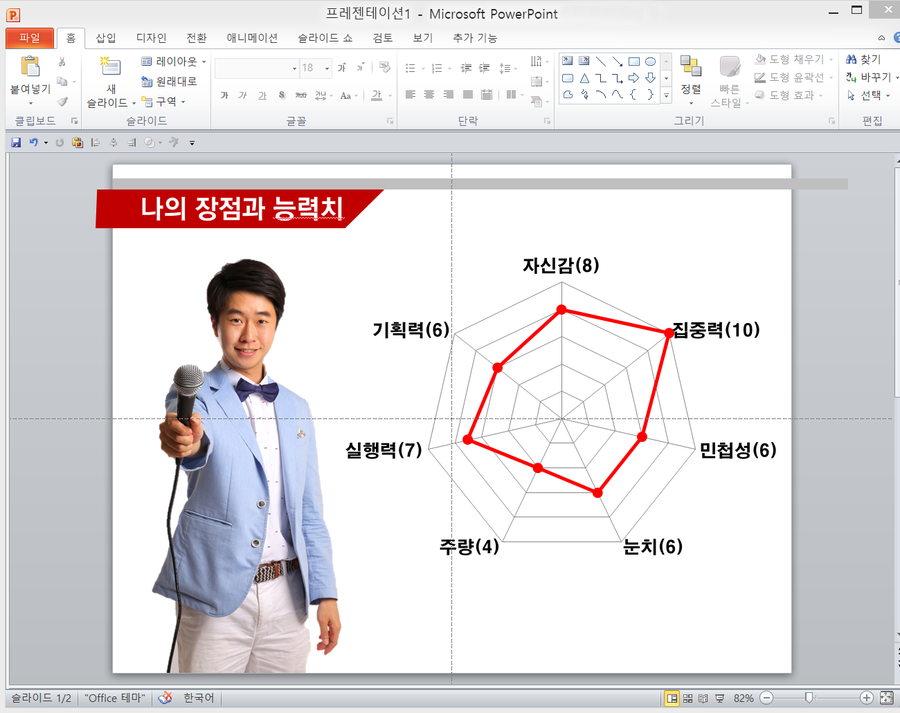Select the slide title '나의 장점과 능력치'
Viewport: 900px width, 713px height.
click(242, 208)
